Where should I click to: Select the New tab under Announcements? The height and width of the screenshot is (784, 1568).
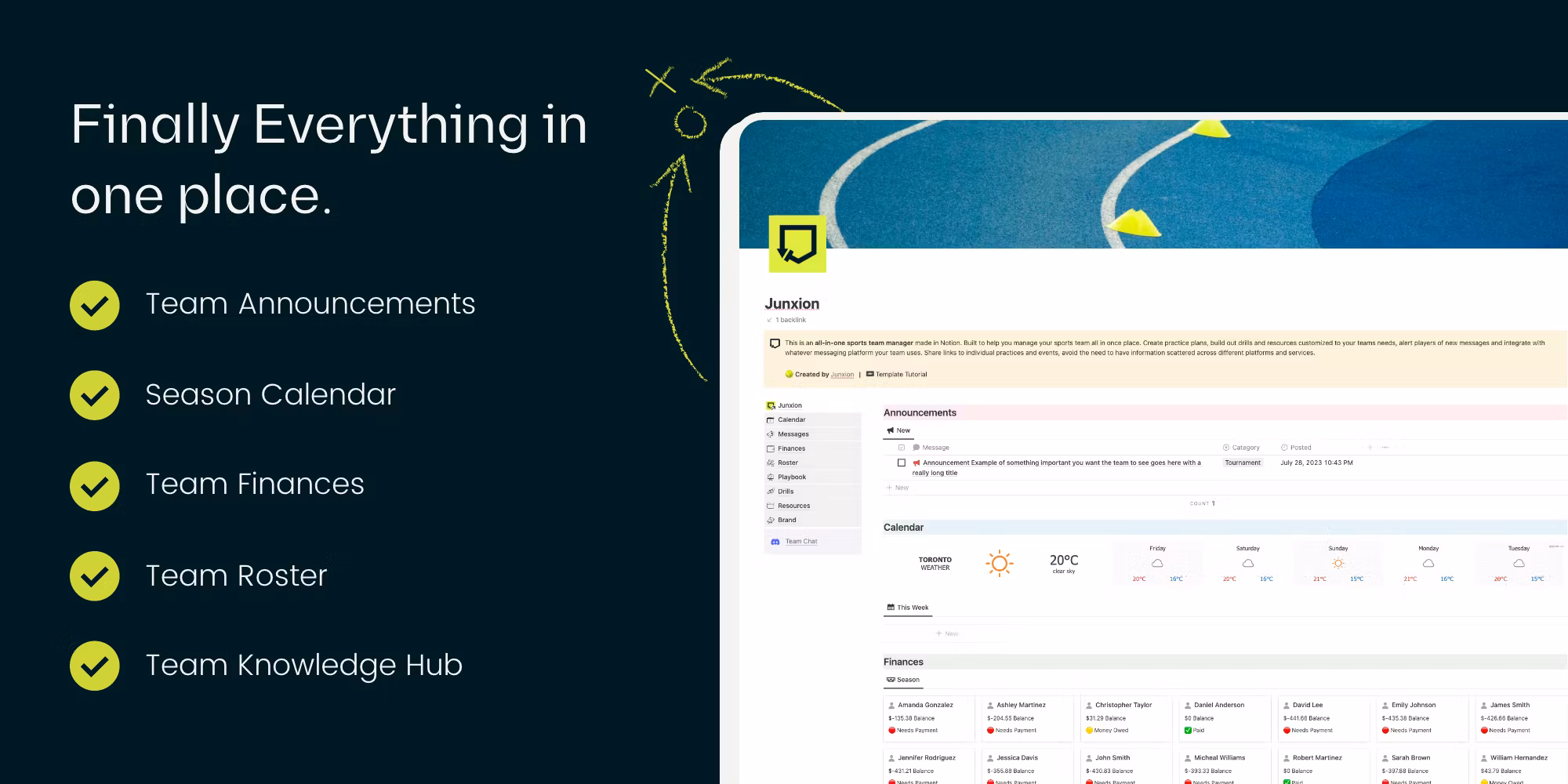pyautogui.click(x=898, y=430)
